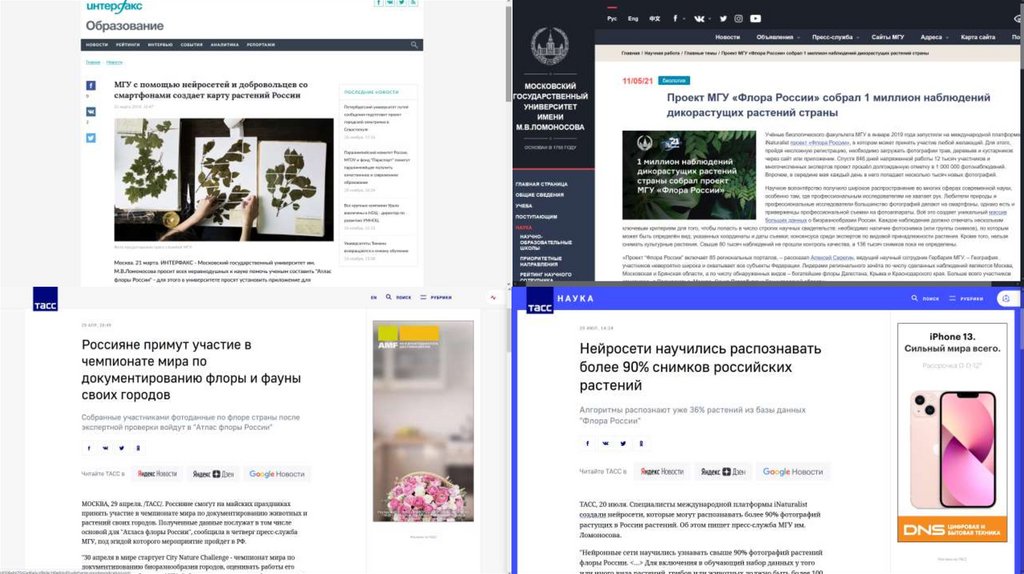Click Яндекс Новости on left TASS article
The image size is (1024, 574).
(157, 474)
